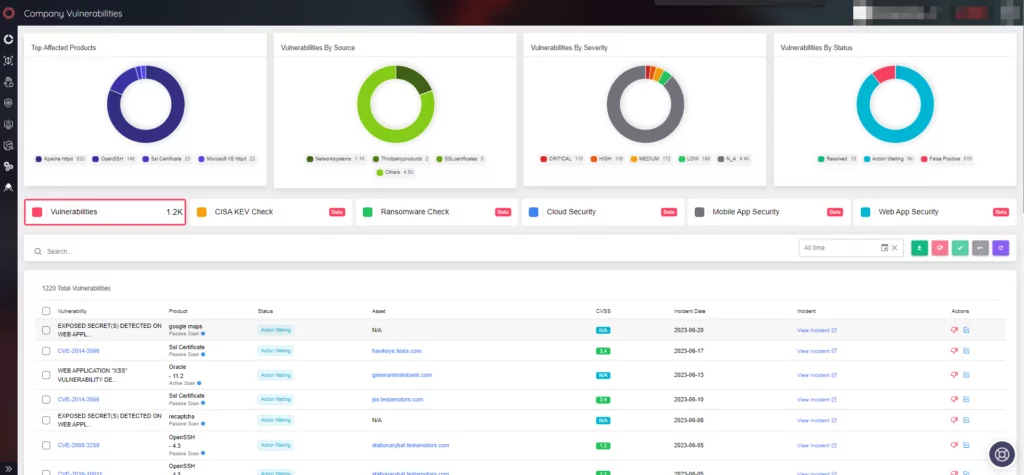Toggle the MEDIUM severity legend swatch

click(633, 159)
